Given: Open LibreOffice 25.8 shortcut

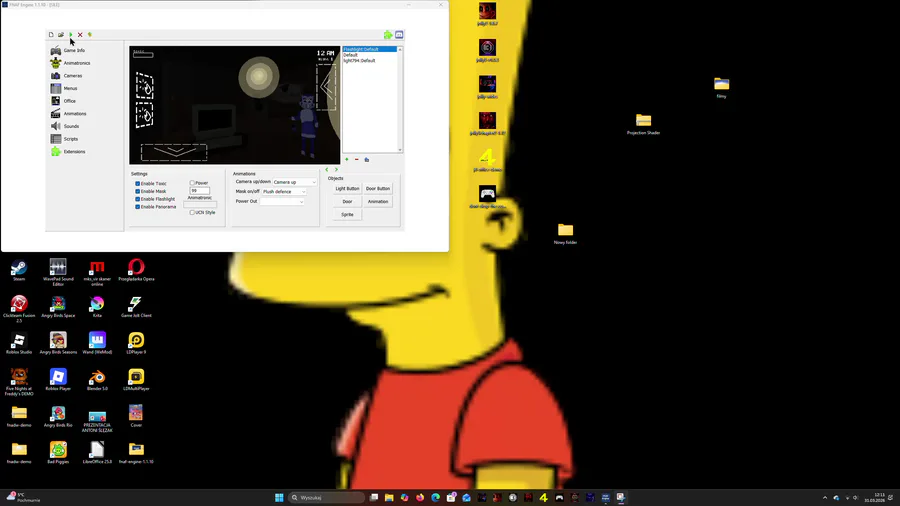Looking at the screenshot, I should (97, 453).
